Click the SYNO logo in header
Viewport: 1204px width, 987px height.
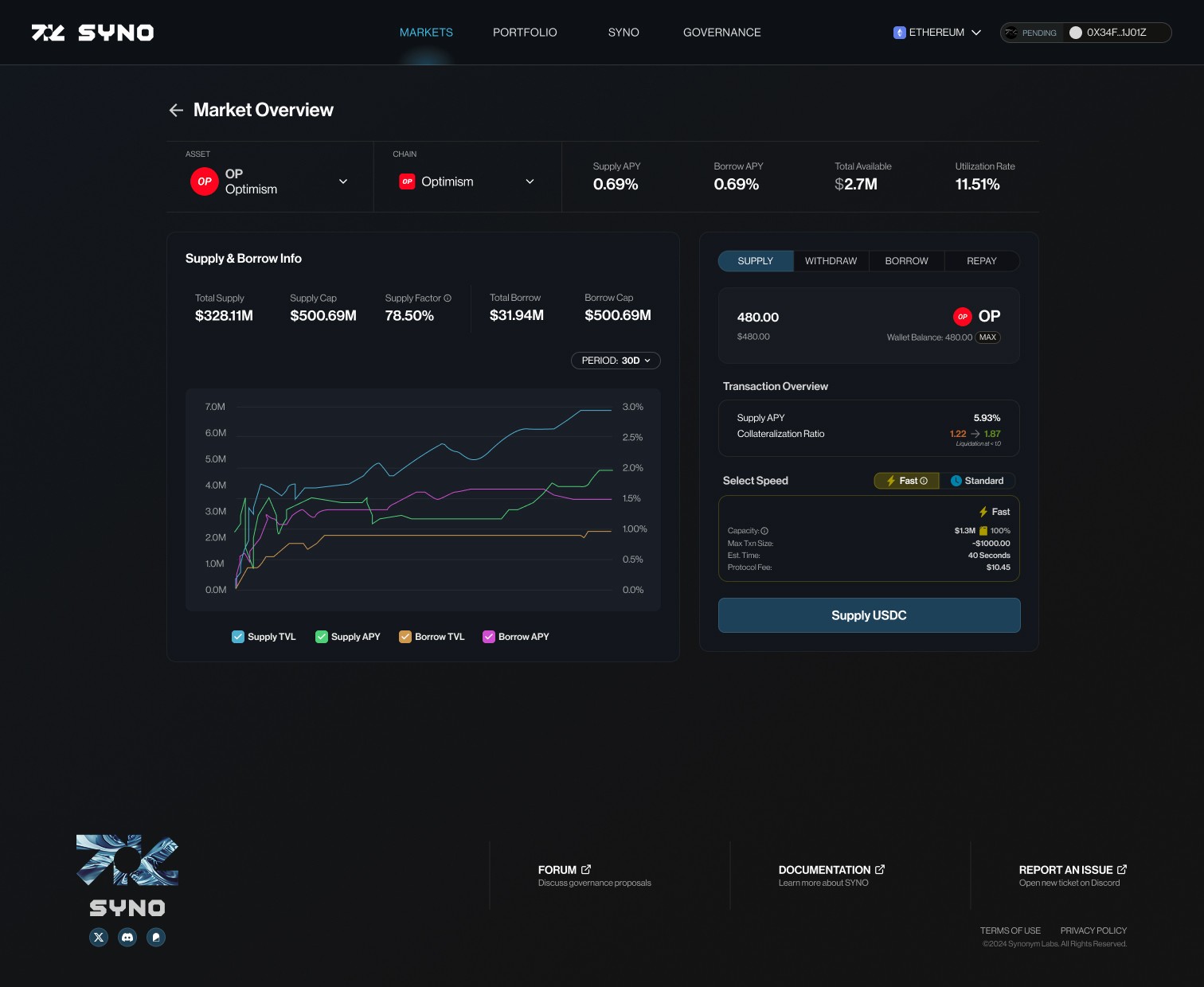(92, 33)
